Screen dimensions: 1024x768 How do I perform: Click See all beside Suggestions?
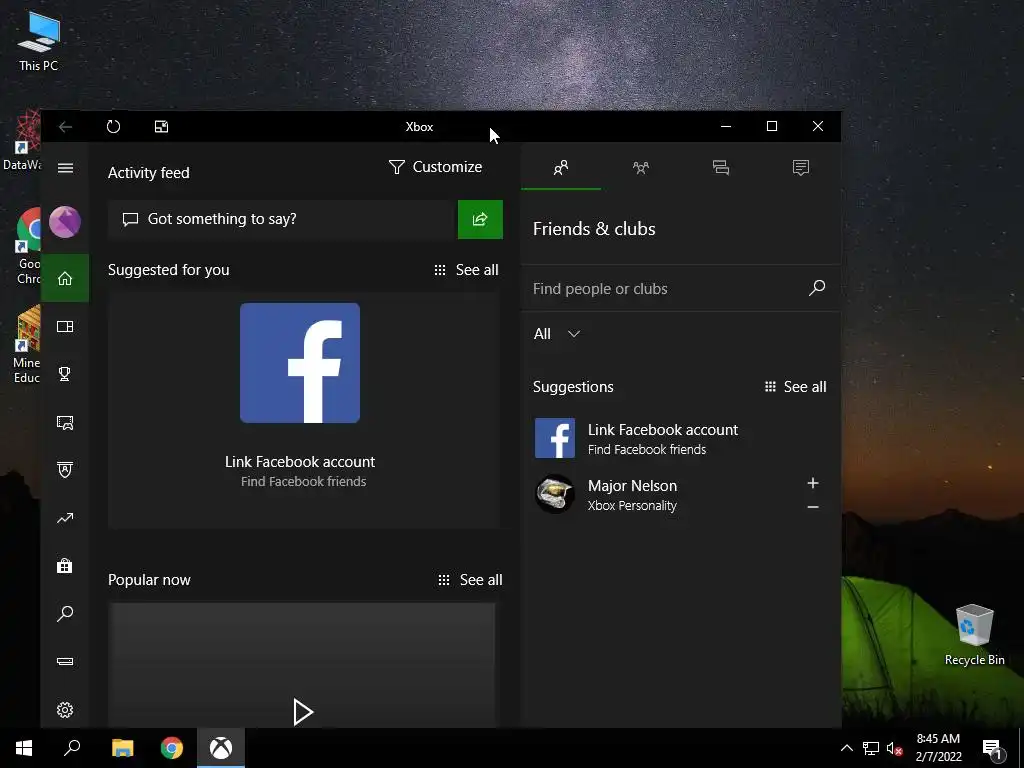(795, 387)
